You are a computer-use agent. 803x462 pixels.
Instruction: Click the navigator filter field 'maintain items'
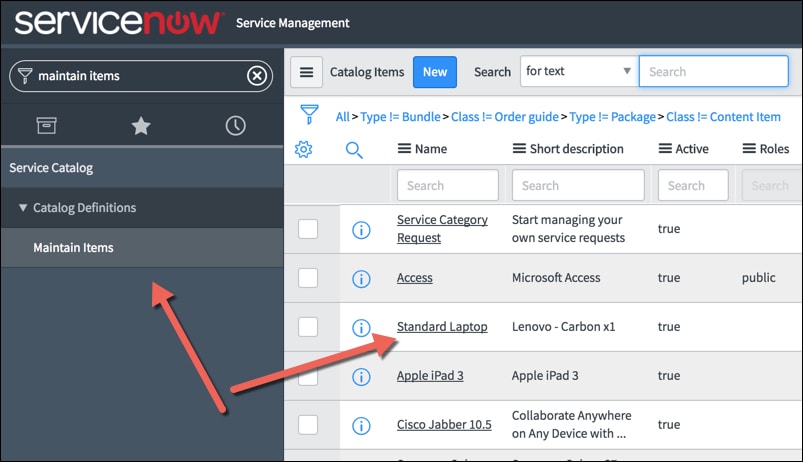[141, 76]
